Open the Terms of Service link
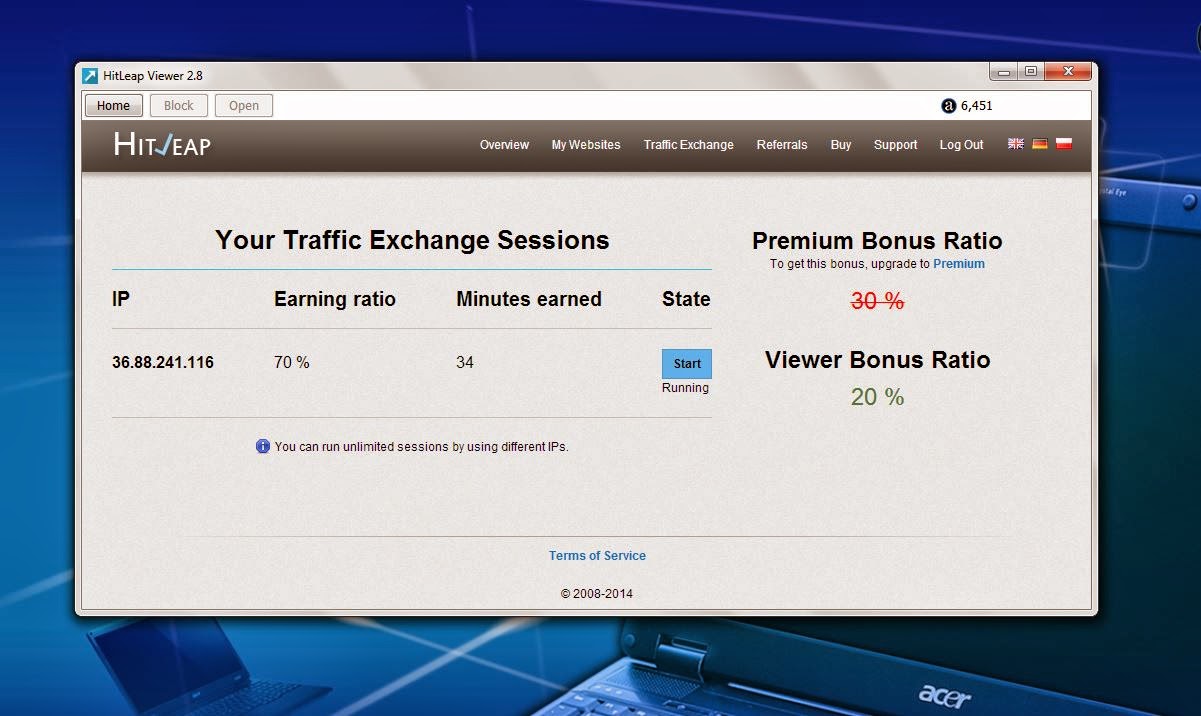This screenshot has width=1201, height=716. tap(597, 556)
